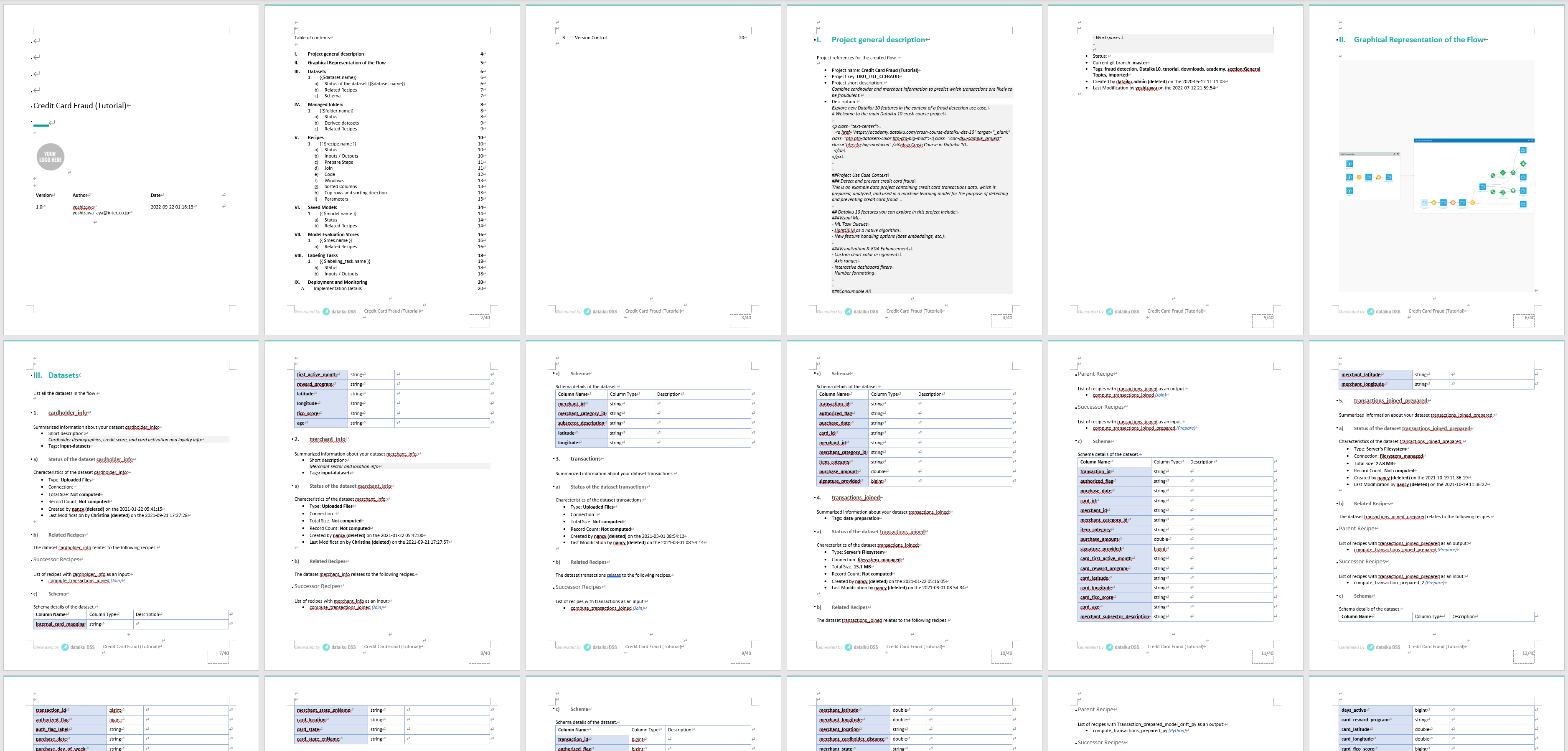This screenshot has width=1568, height=751.
Task: Click the 'Datasets' entry in table of contents
Action: [x=317, y=71]
